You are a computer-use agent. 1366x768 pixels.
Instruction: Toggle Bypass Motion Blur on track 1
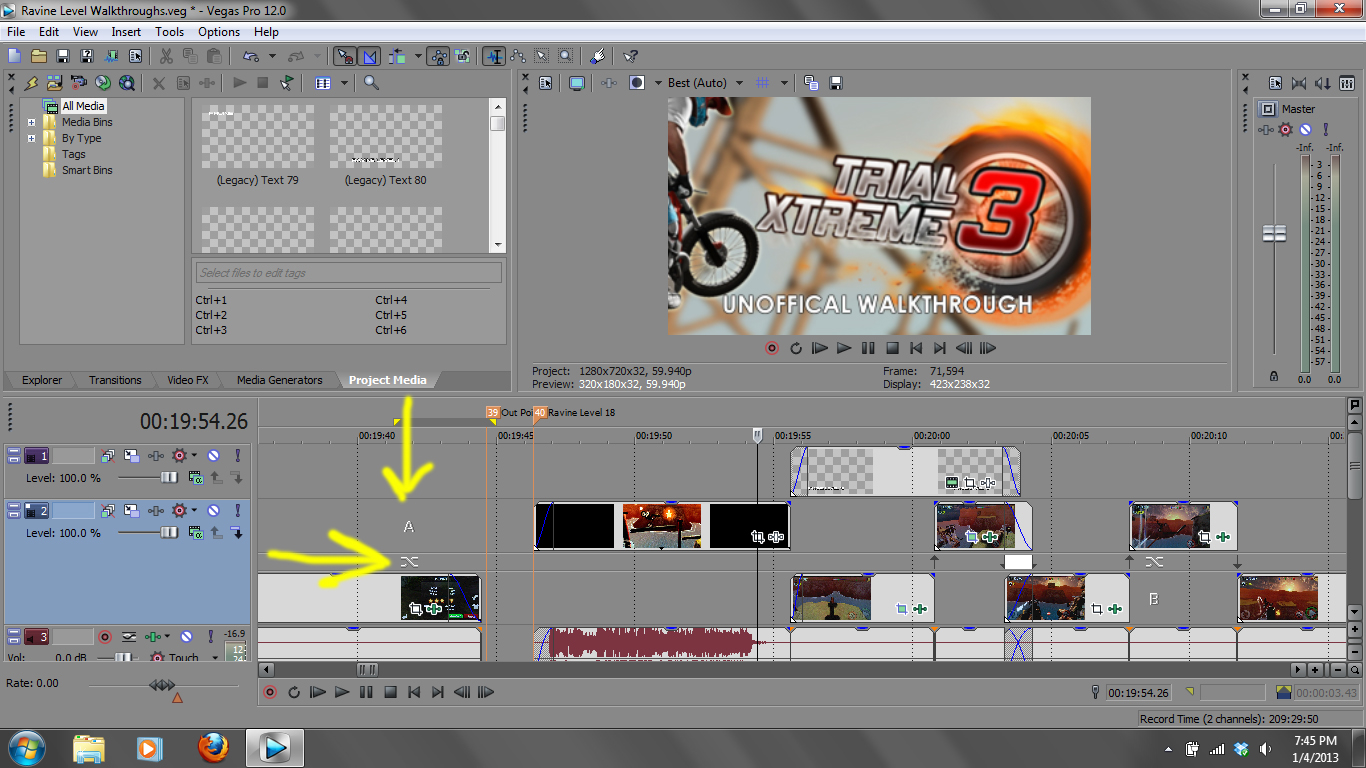[108, 456]
